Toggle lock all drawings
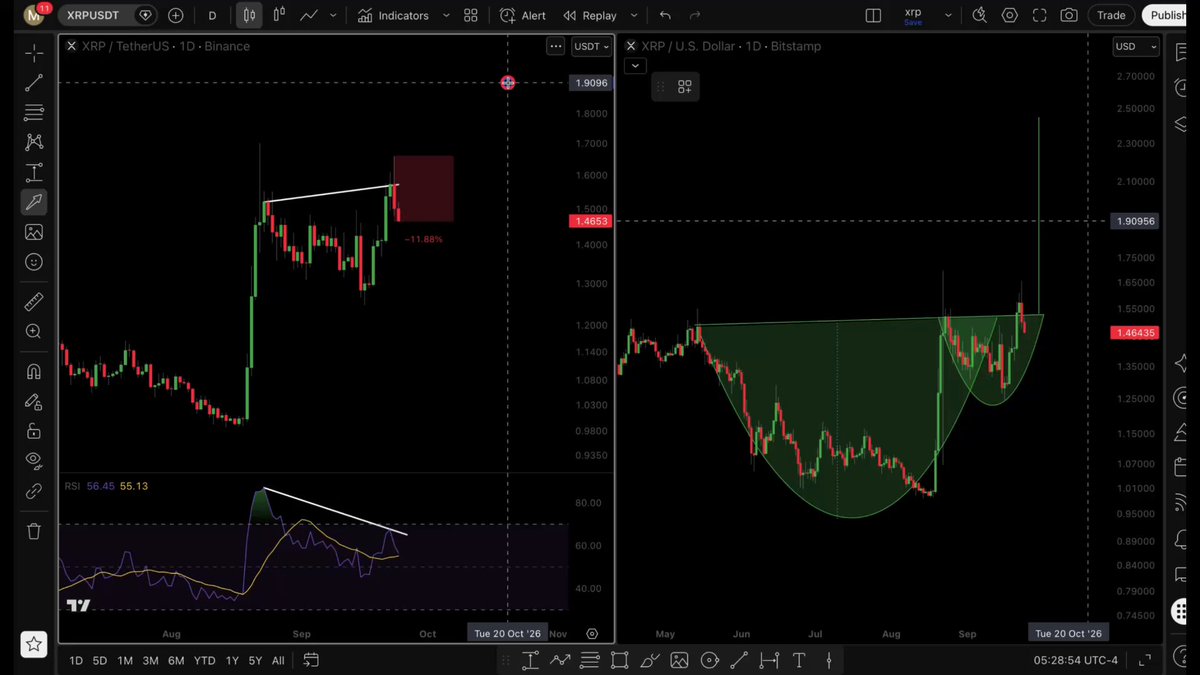The height and width of the screenshot is (675, 1200). tap(34, 431)
